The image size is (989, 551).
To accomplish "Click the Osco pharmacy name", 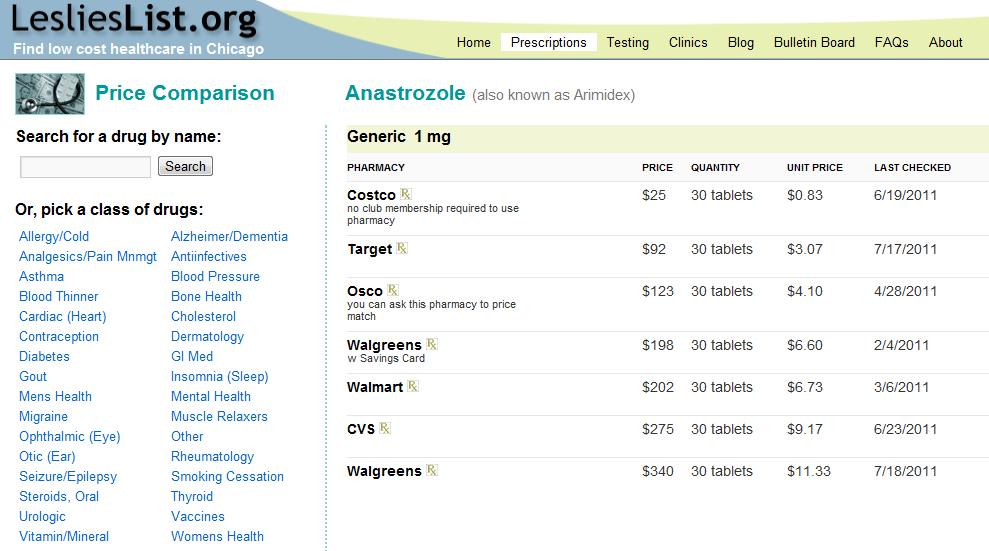I will coord(365,291).
